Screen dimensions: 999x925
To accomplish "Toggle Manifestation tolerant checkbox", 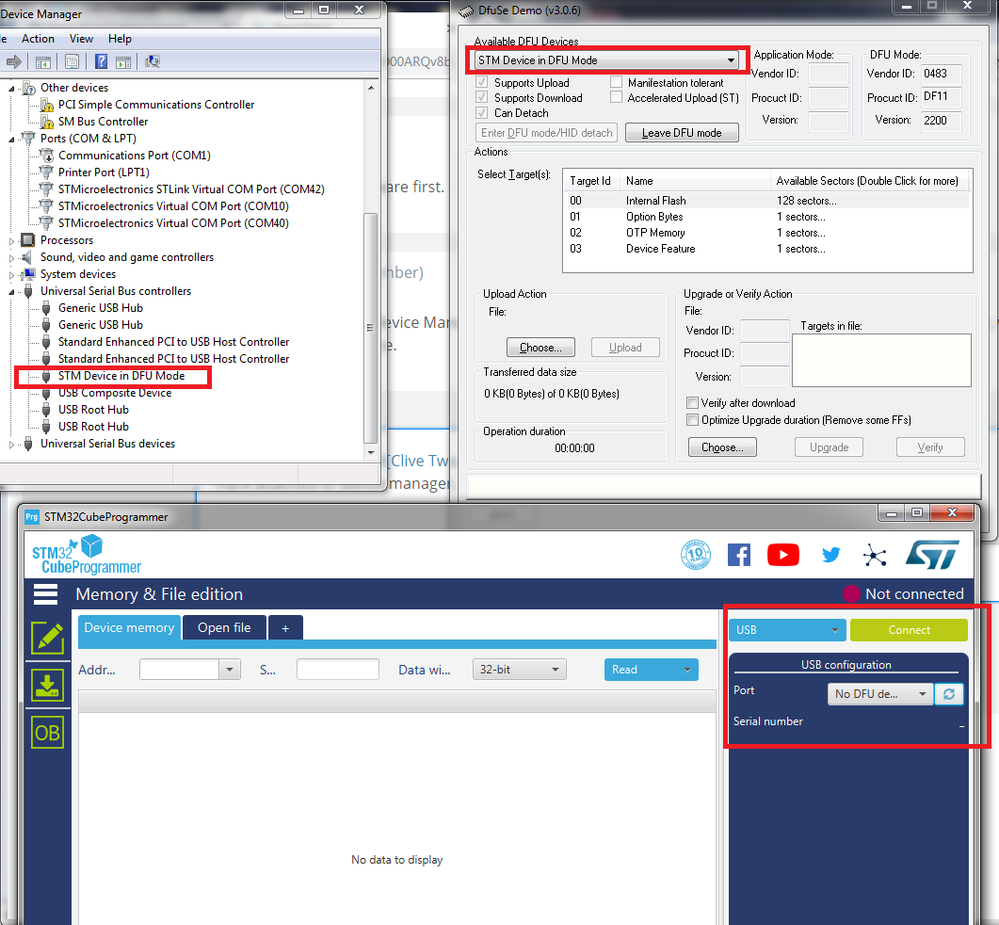I will [616, 82].
